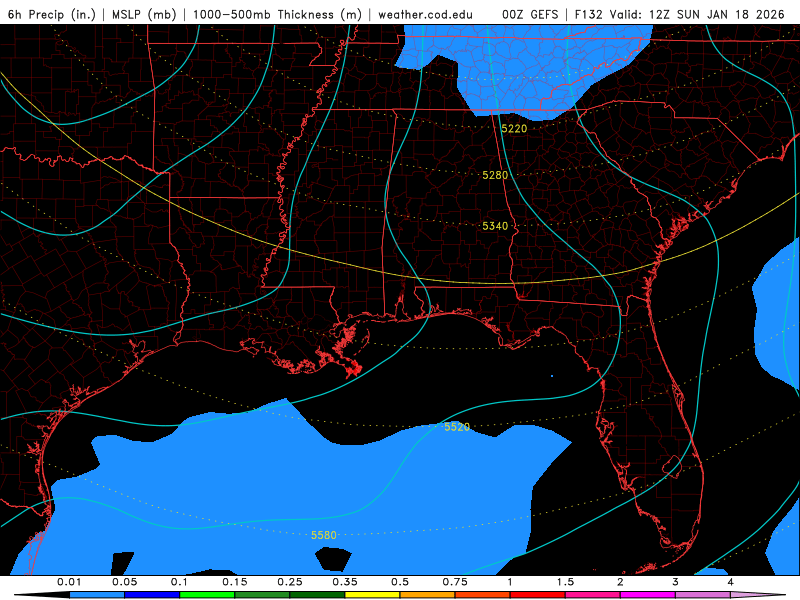Screen dimensions: 800x600
Task: Select the 'MSLP (mb)' header text
Action: [144, 14]
